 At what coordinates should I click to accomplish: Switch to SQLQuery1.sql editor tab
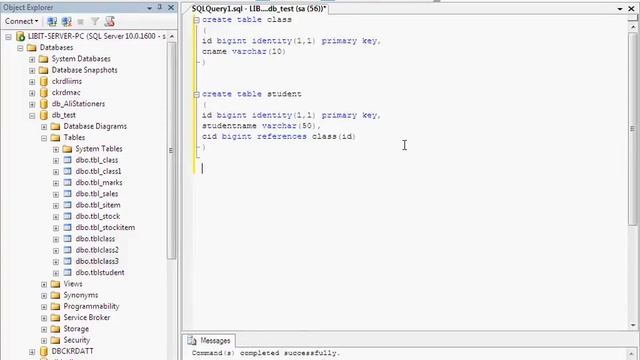point(258,9)
